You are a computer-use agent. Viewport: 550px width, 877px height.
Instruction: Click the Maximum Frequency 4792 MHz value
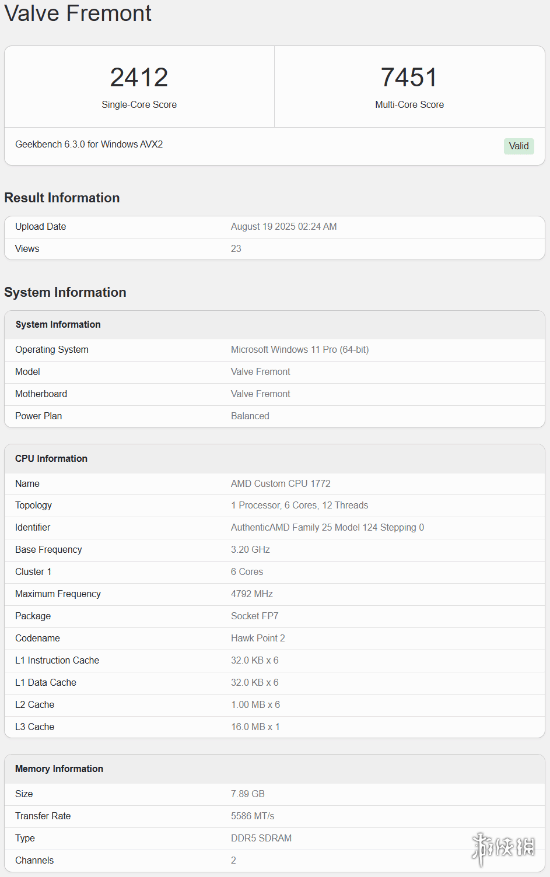coord(252,594)
